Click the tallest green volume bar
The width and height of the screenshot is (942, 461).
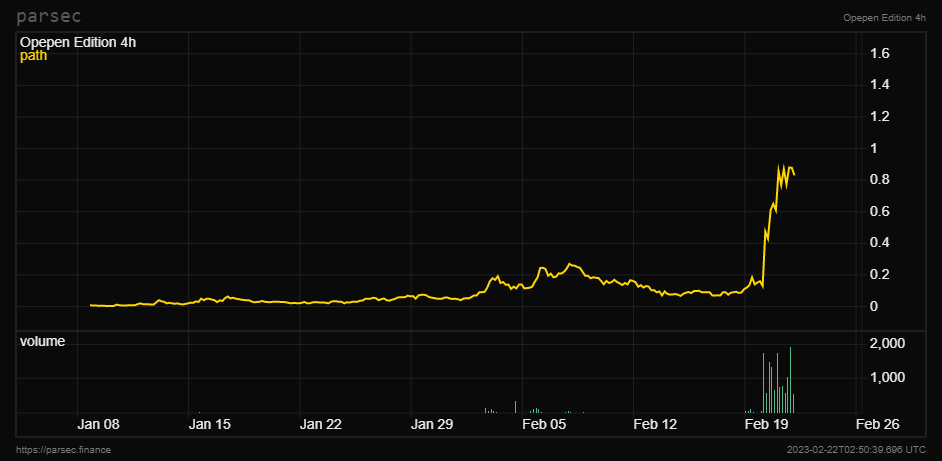pyautogui.click(x=791, y=380)
